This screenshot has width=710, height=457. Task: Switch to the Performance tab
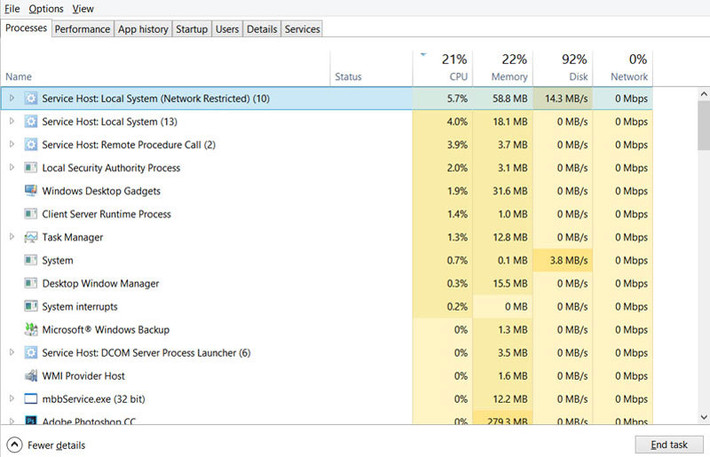pos(82,29)
